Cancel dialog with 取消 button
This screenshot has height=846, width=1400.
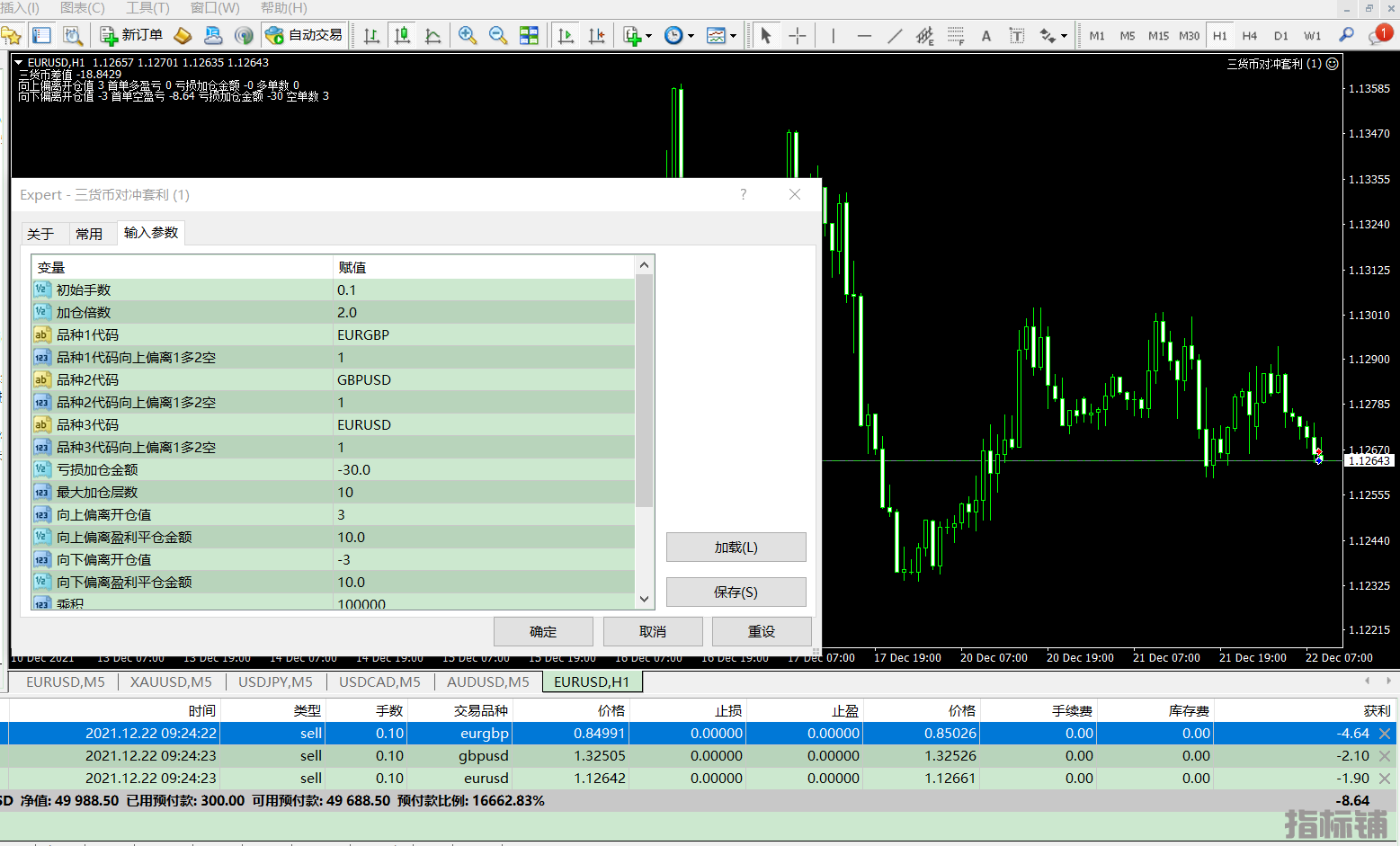coord(653,632)
